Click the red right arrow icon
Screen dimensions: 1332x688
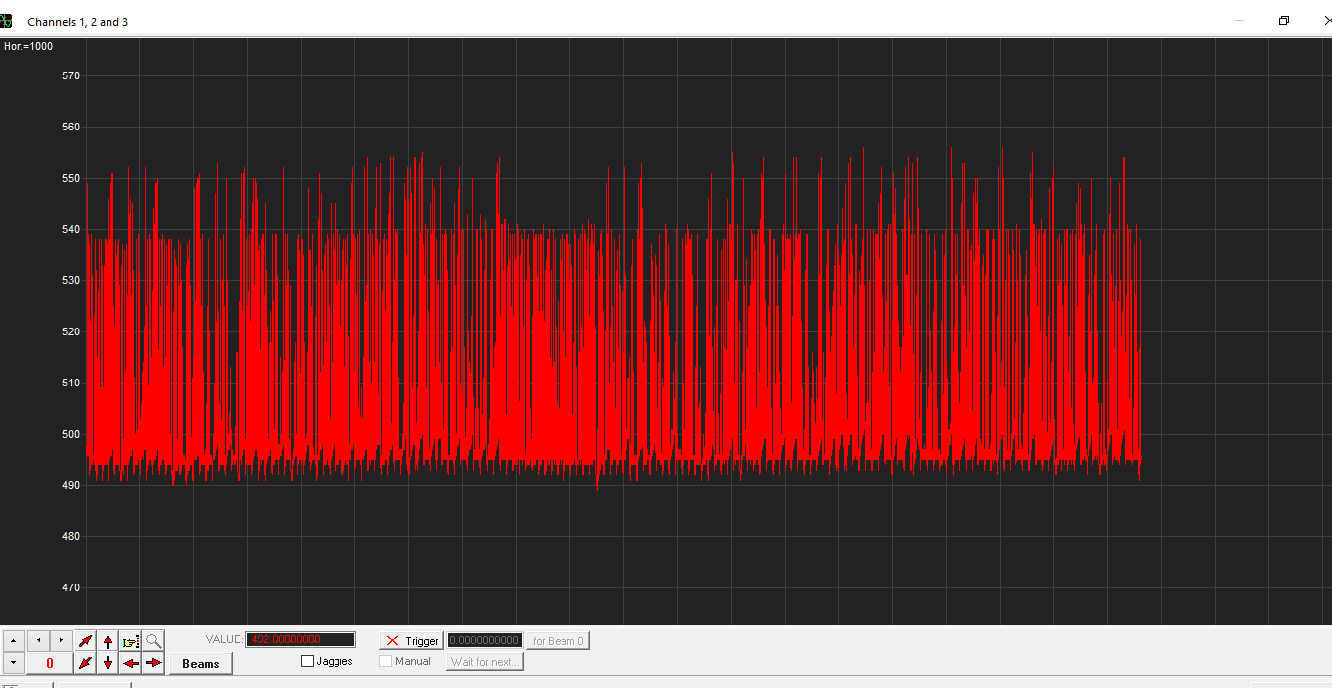tap(153, 663)
